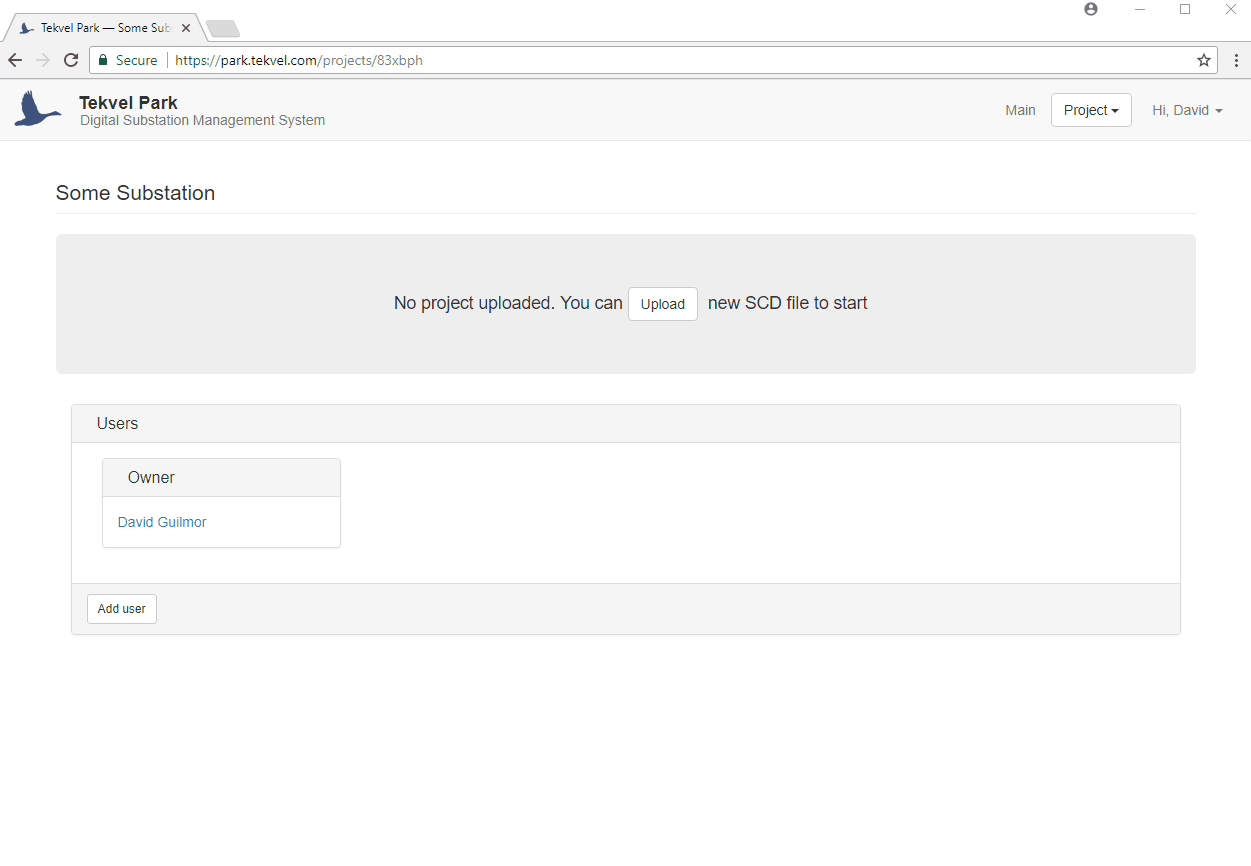This screenshot has height=866, width=1251.
Task: Click the Chrome profile avatar icon
Action: point(1091,9)
